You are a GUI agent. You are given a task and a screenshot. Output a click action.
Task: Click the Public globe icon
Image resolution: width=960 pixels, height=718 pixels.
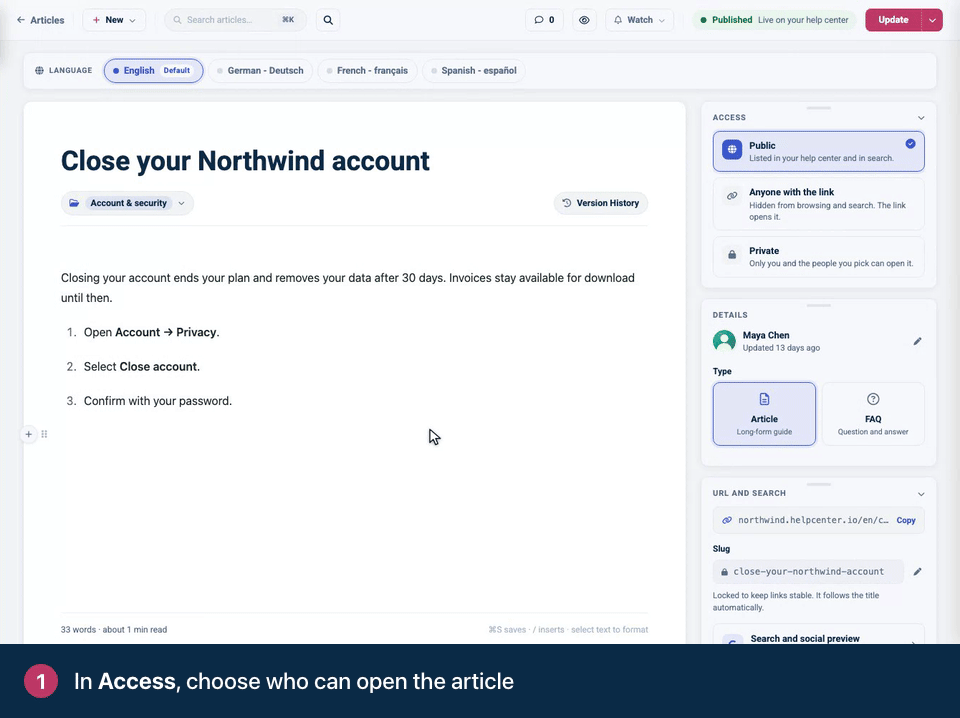pyautogui.click(x=732, y=149)
